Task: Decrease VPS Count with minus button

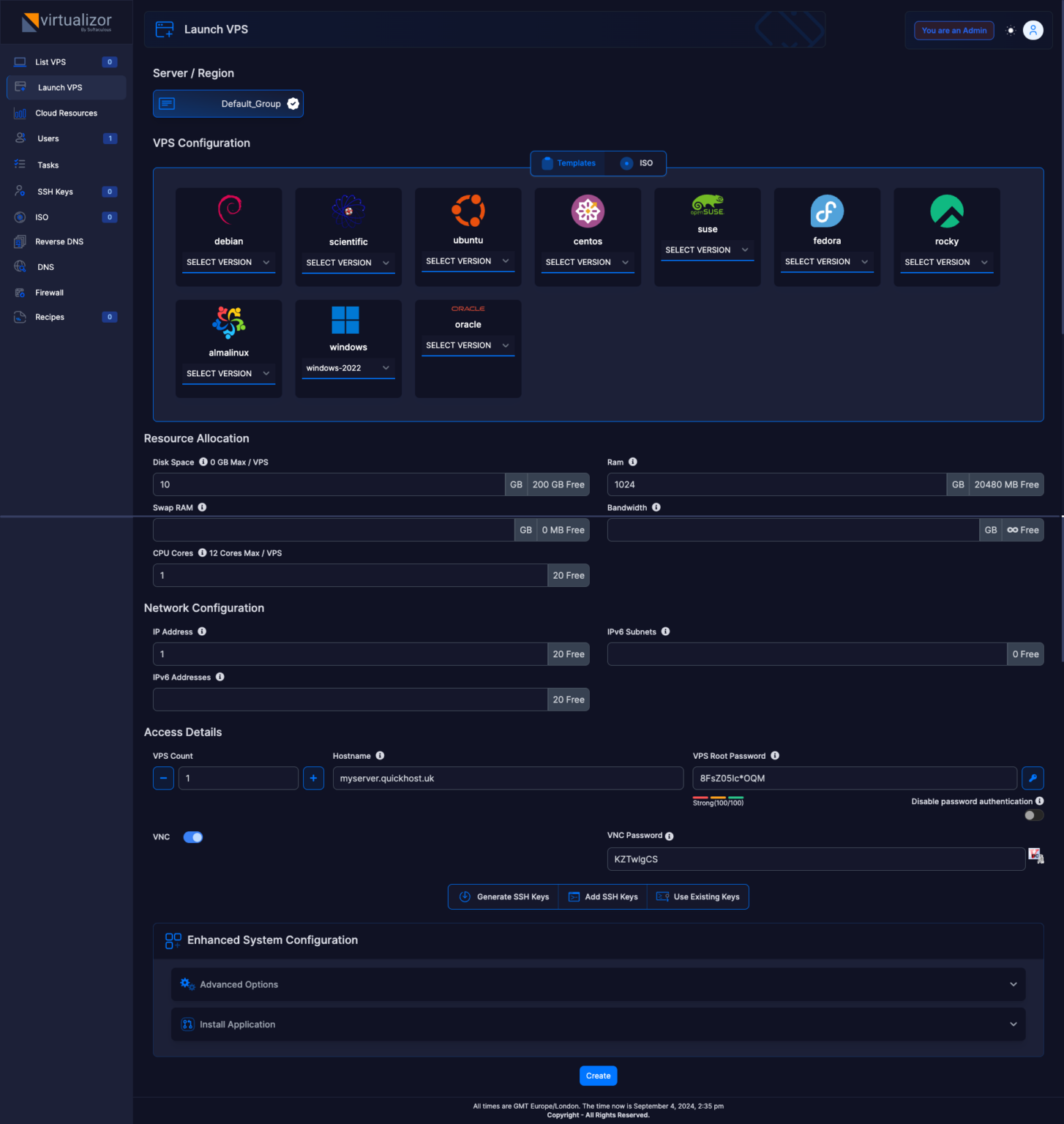Action: click(x=163, y=778)
